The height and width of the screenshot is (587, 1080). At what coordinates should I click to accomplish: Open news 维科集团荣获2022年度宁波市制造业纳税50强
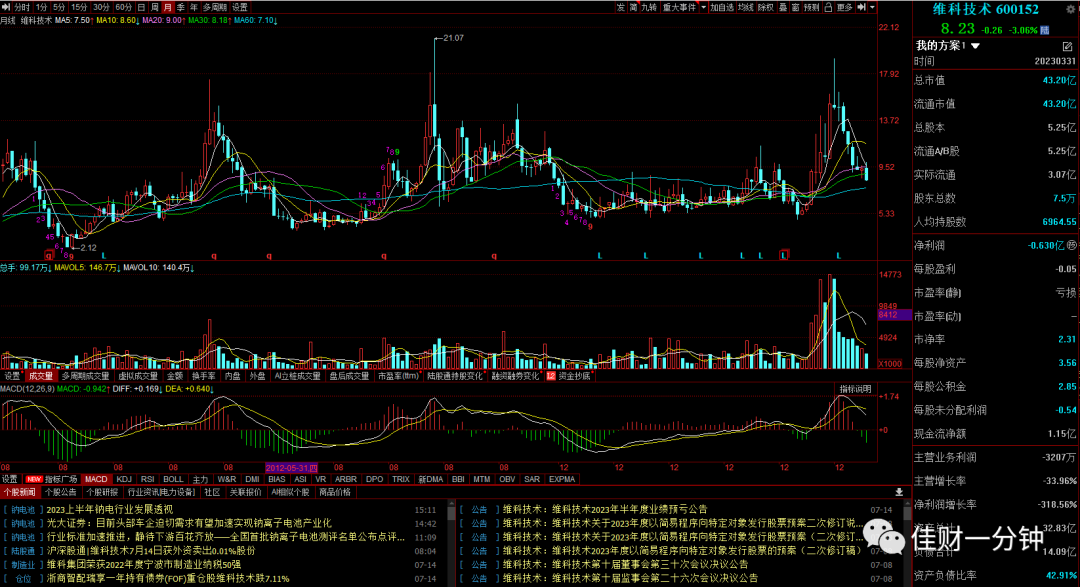pyautogui.click(x=144, y=565)
